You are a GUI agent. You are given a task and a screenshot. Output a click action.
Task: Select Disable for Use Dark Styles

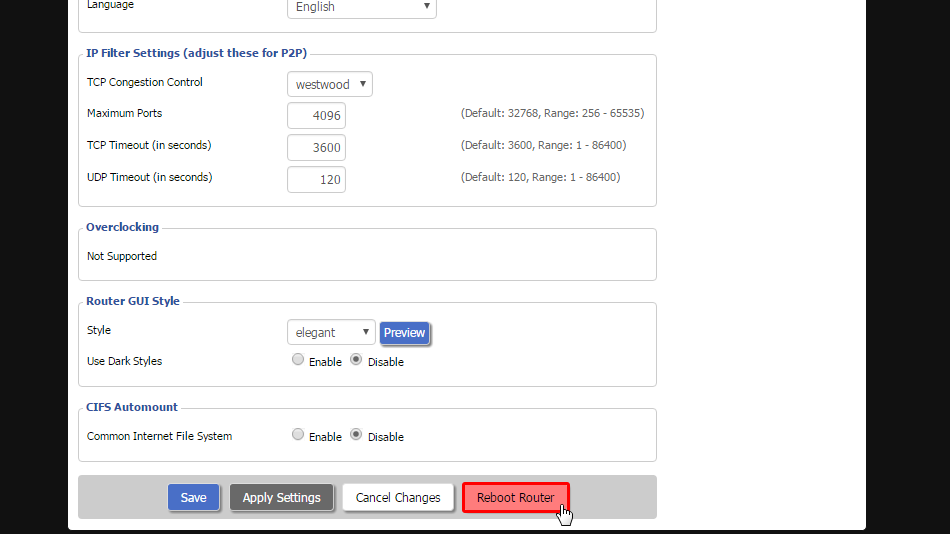(356, 360)
